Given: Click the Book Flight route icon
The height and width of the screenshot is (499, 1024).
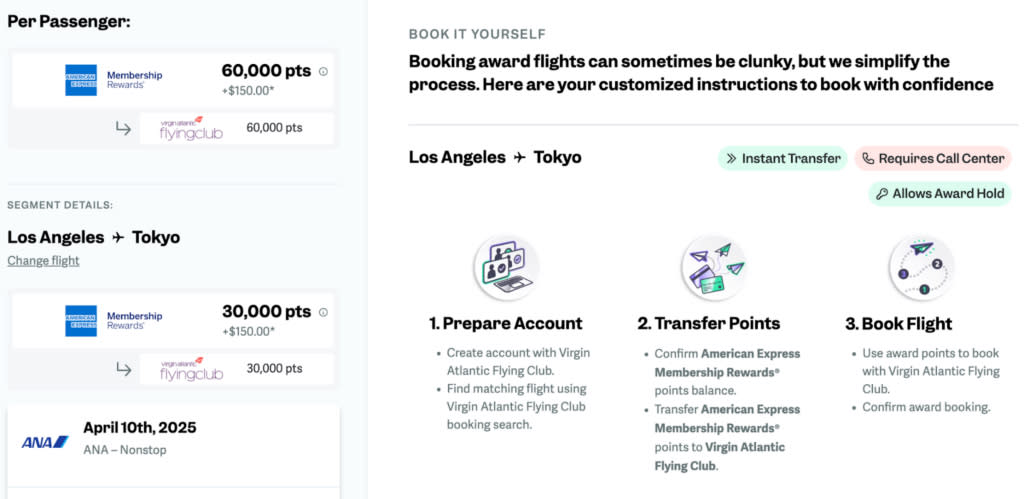Looking at the screenshot, I should 921,268.
